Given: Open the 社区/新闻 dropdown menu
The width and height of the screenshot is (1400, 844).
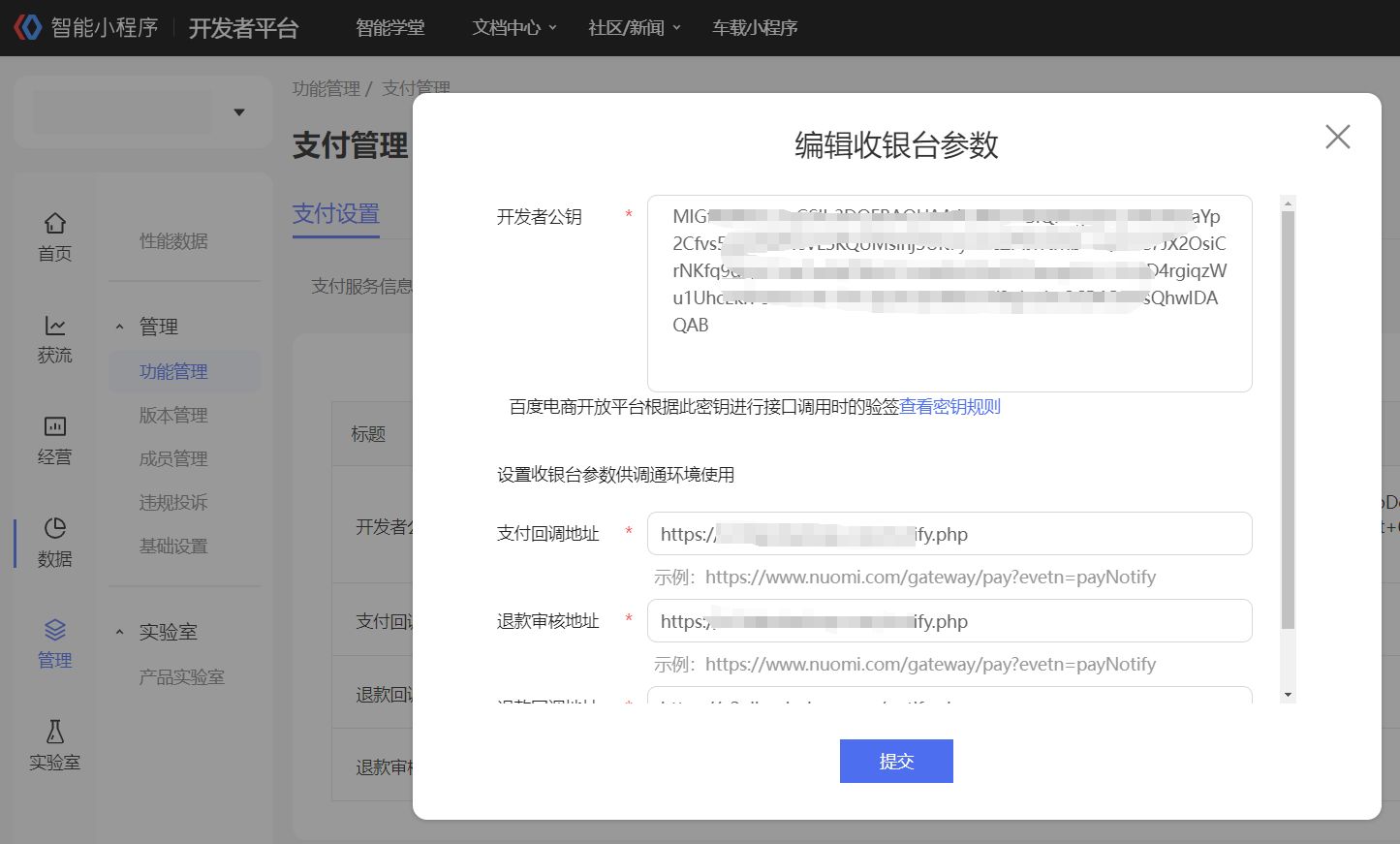Looking at the screenshot, I should (x=634, y=28).
